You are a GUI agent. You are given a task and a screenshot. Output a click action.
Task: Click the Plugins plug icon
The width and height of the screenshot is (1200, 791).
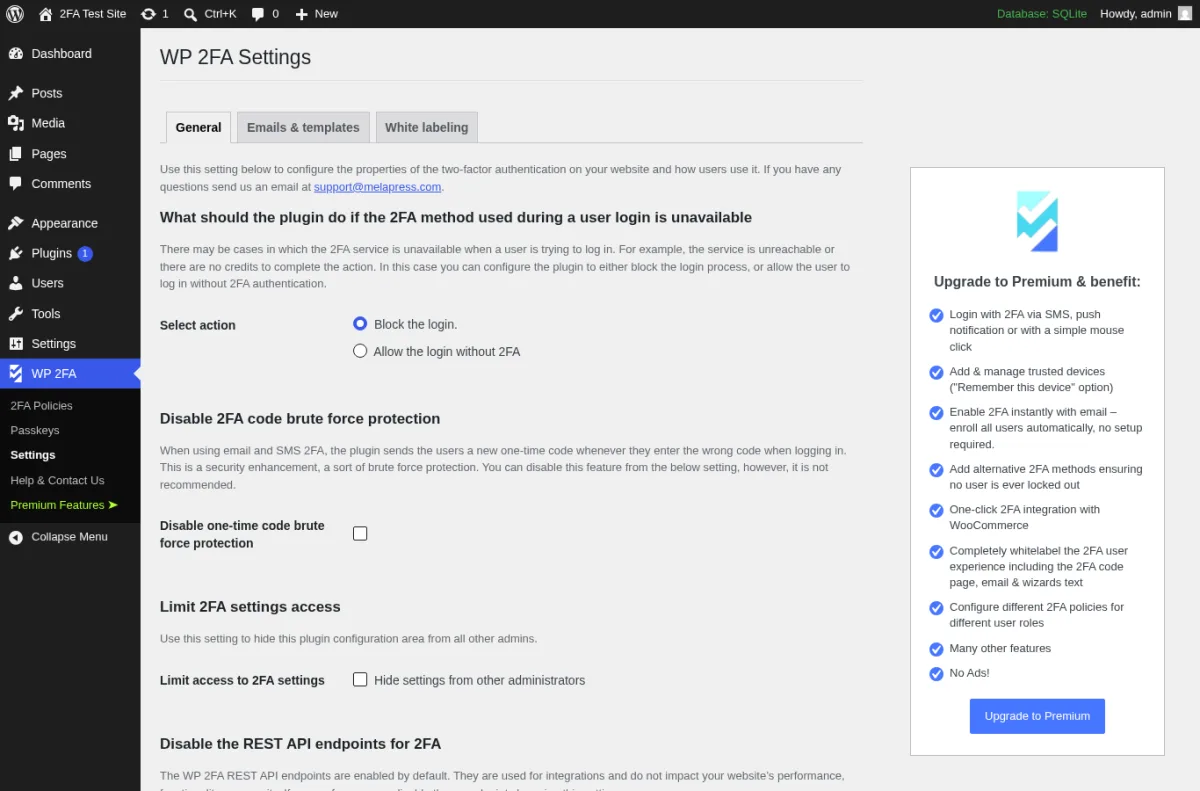click(x=16, y=253)
